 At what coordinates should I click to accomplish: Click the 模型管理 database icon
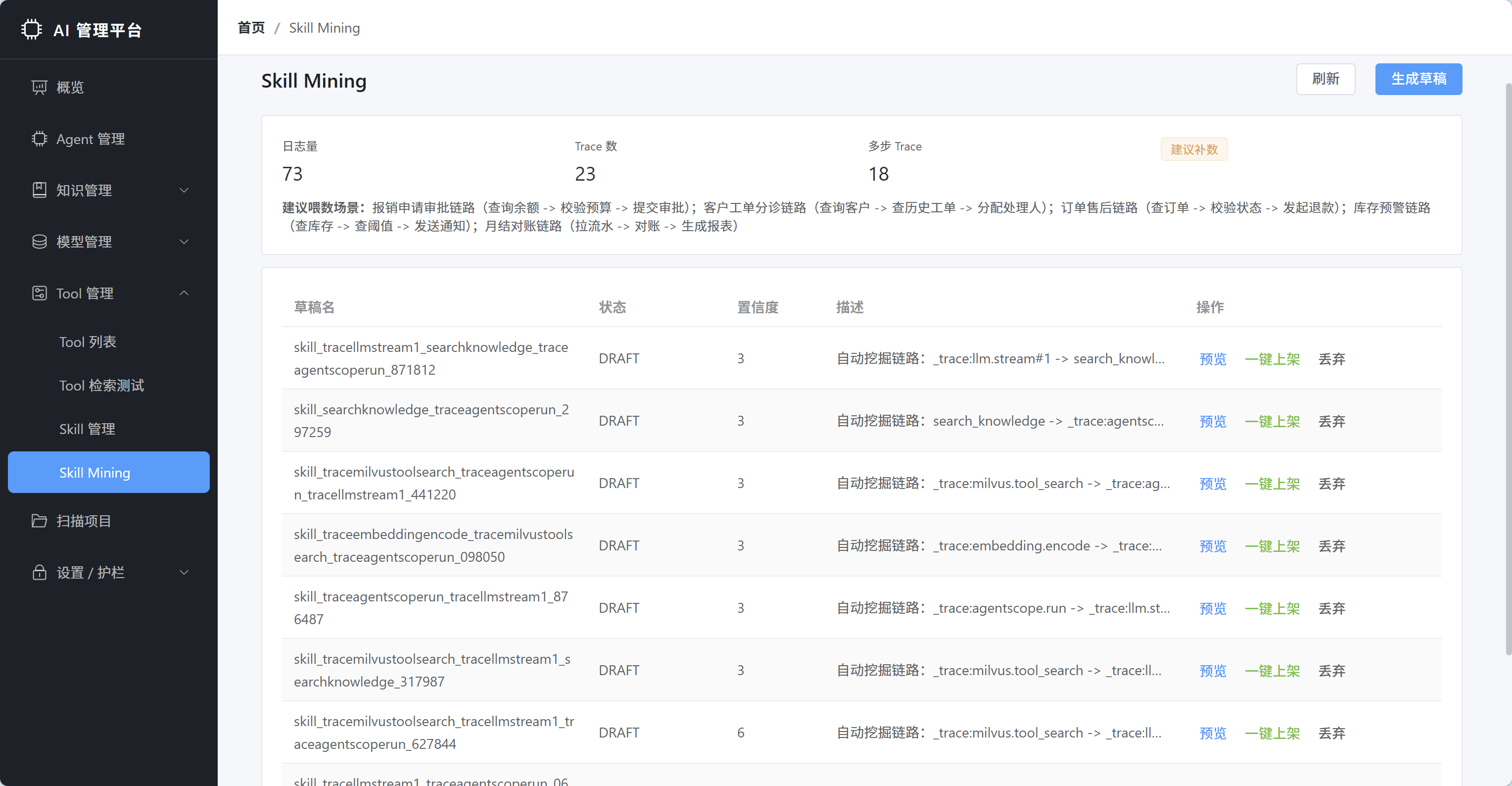coord(39,242)
